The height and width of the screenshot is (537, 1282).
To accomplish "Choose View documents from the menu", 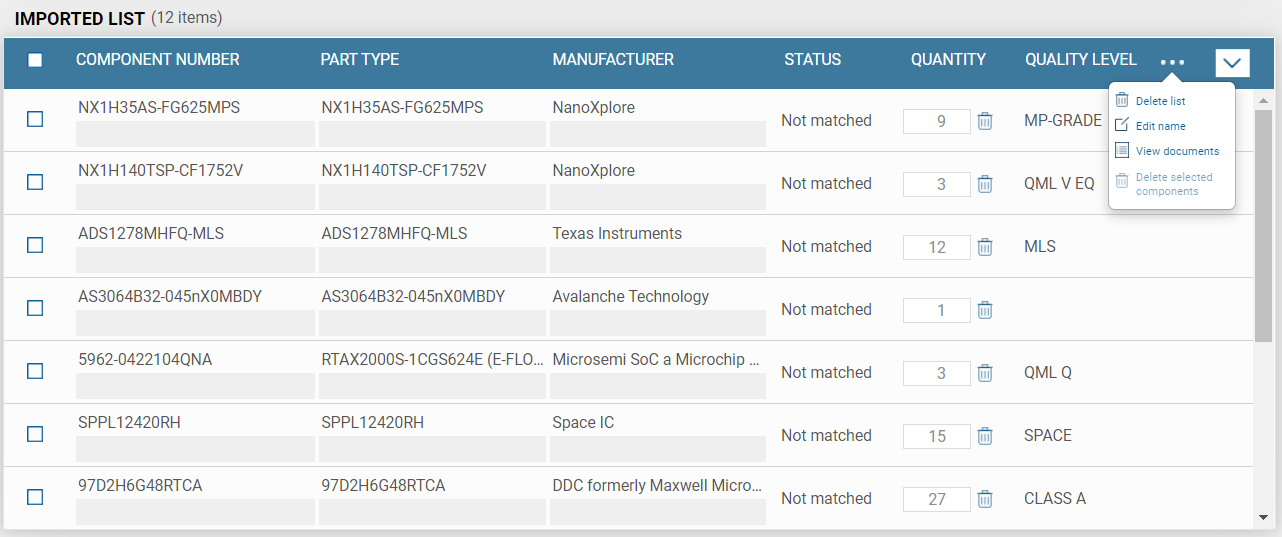I will tap(1177, 151).
